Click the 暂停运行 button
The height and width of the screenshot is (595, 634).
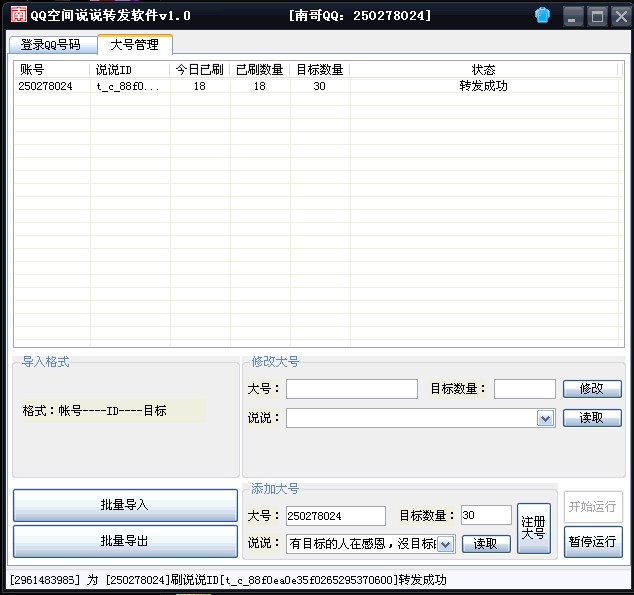[593, 542]
